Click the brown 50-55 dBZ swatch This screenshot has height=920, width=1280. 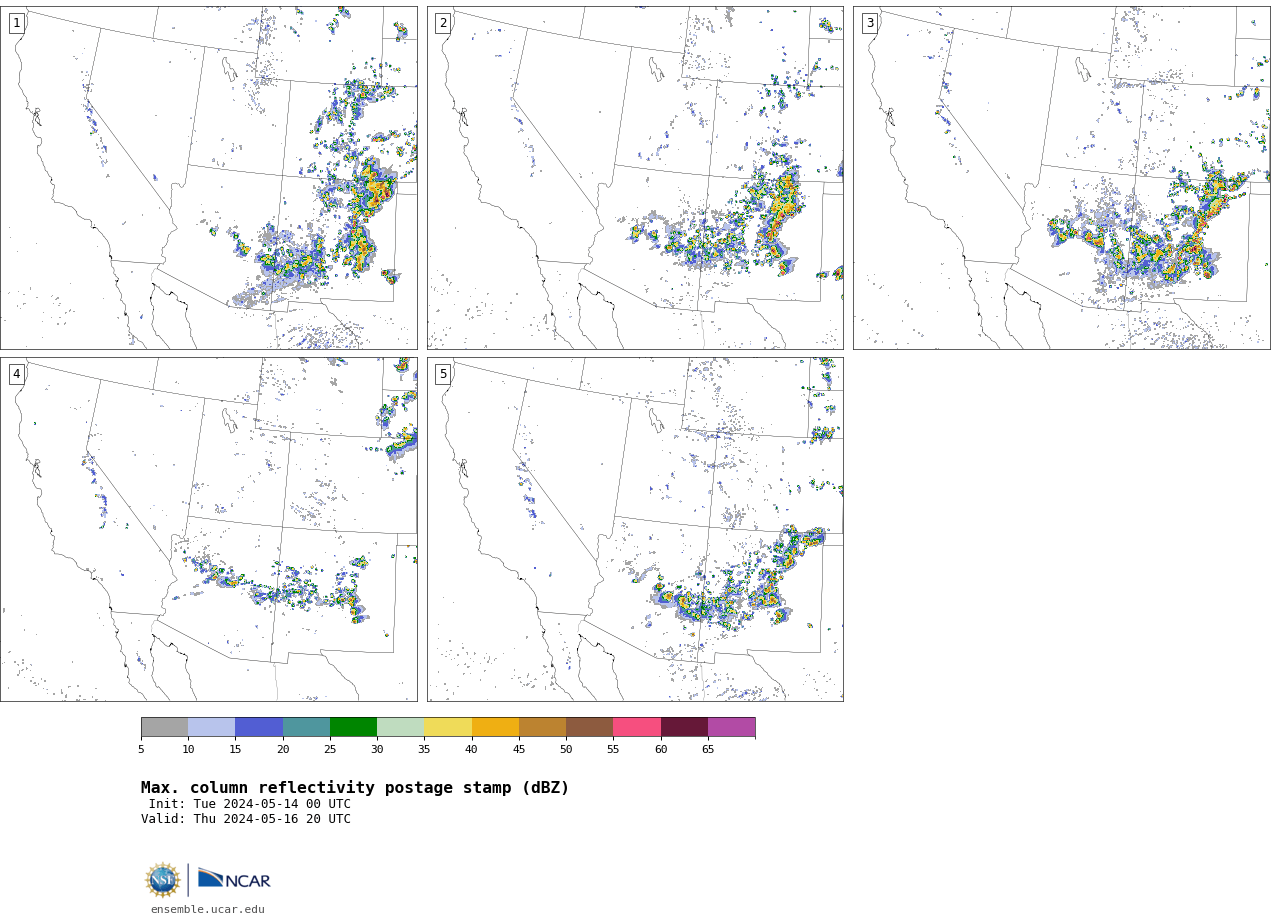(x=590, y=727)
